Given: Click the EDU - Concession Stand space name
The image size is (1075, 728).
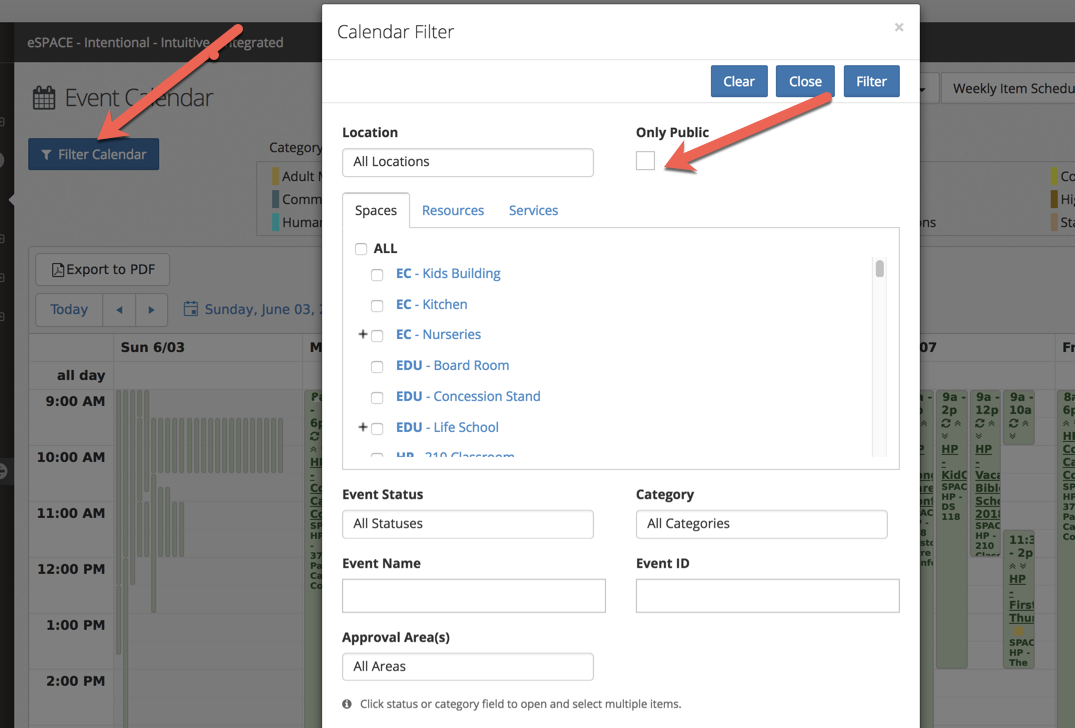Looking at the screenshot, I should click(x=468, y=396).
